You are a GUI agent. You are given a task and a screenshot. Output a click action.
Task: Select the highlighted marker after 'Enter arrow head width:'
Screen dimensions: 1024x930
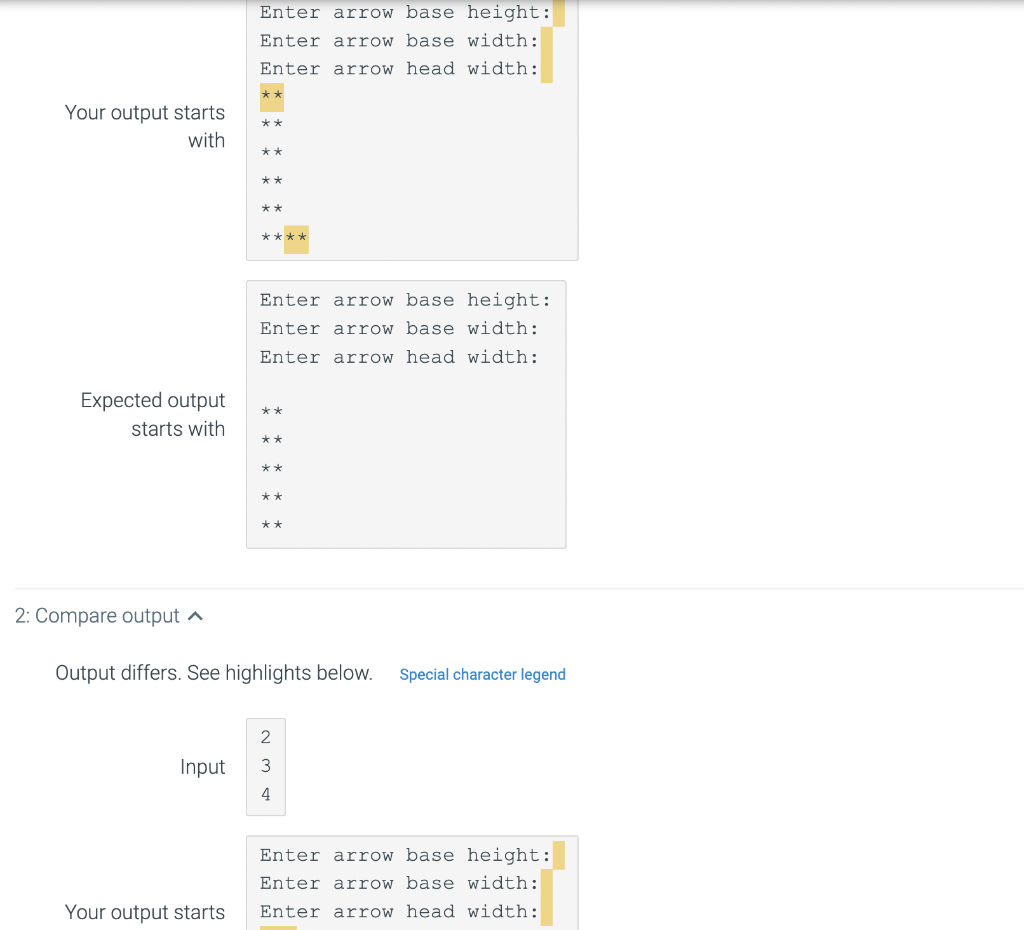click(547, 68)
